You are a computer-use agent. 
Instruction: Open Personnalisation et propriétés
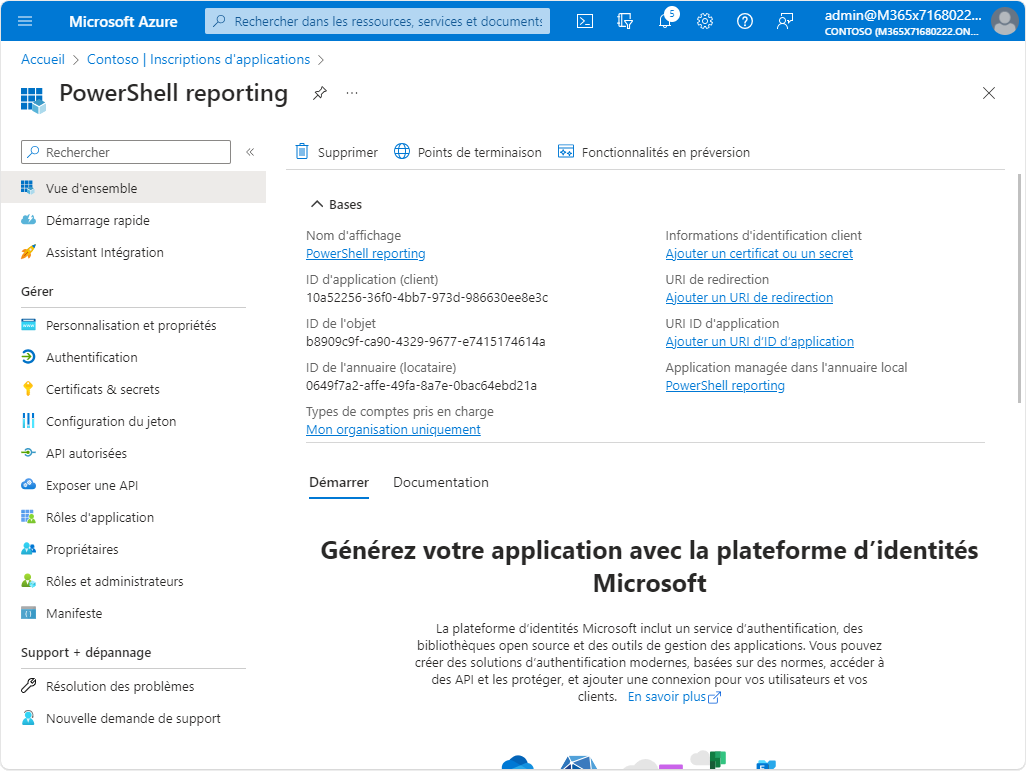point(133,325)
